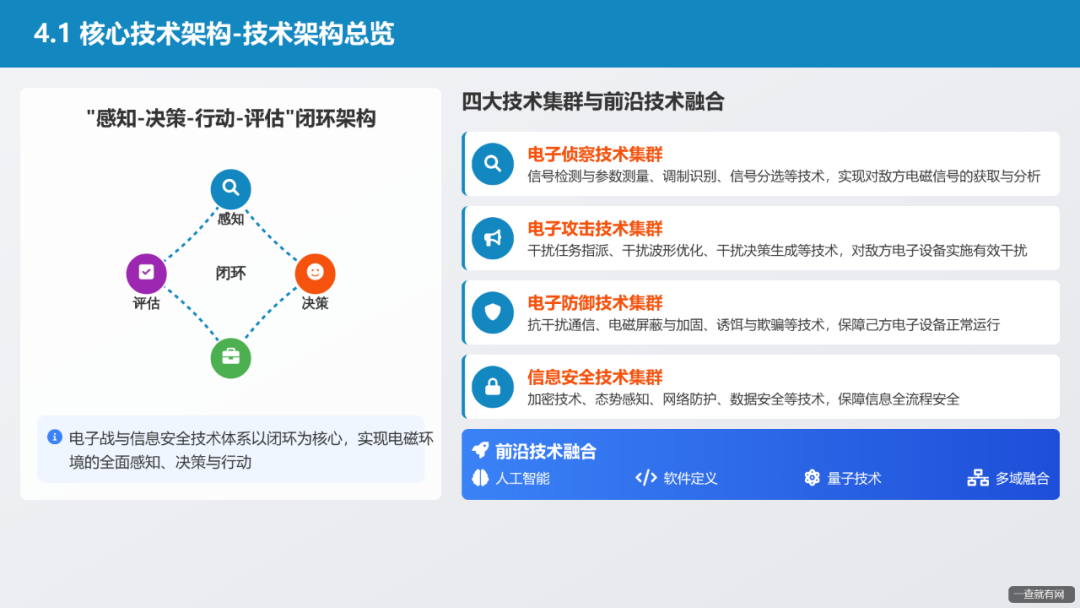Click the megaphone icon beside 电子攻击技术集群
Viewport: 1080px width, 608px height.
[x=492, y=238]
